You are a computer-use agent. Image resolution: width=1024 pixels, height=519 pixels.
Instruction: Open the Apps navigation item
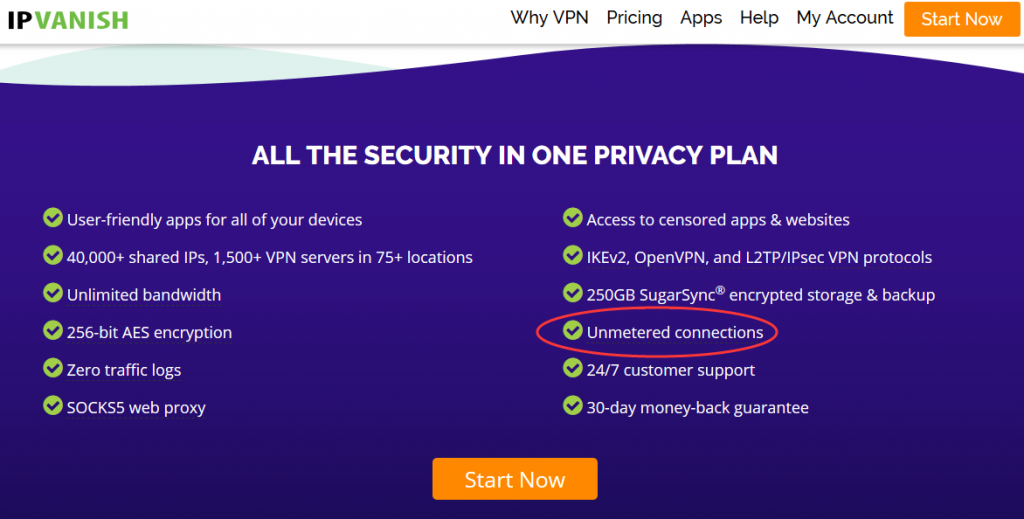(x=701, y=18)
